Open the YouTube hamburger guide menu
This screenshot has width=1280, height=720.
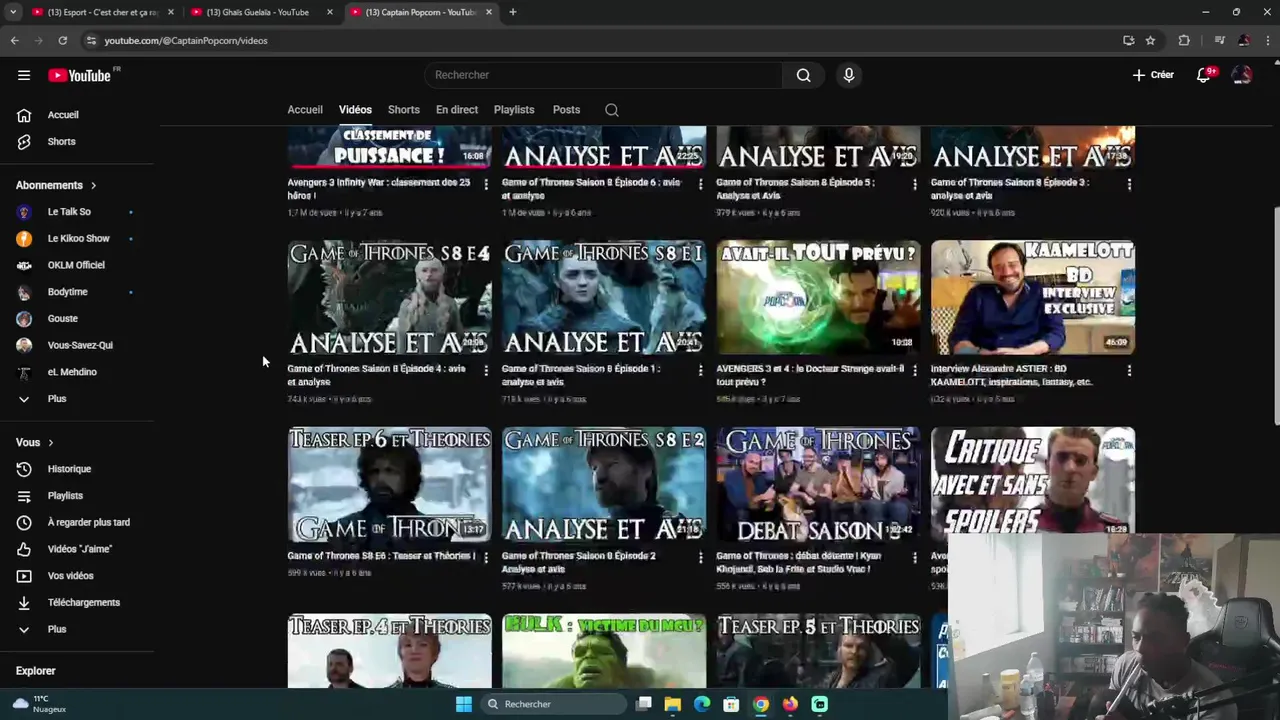click(24, 75)
